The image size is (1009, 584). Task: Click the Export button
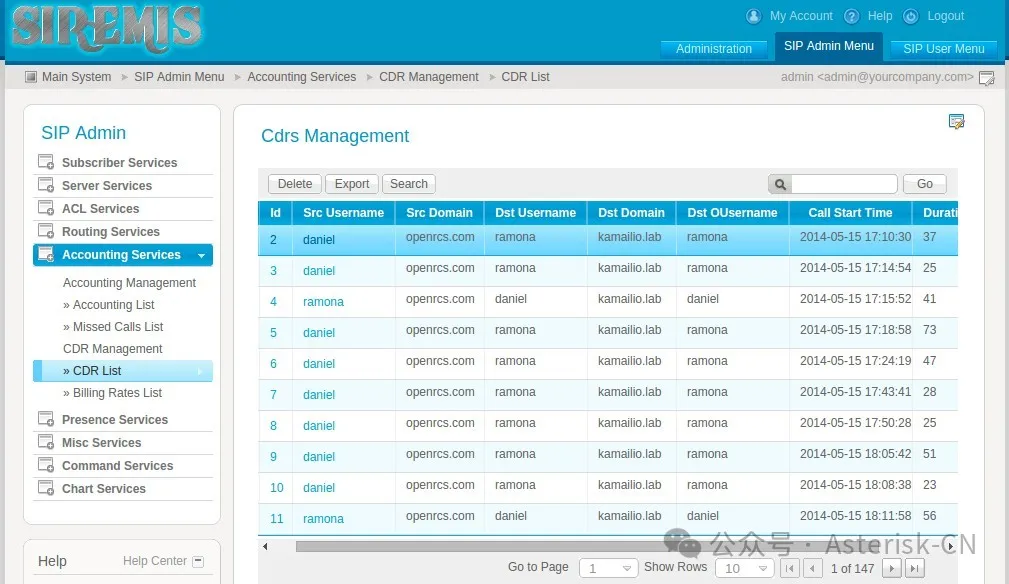point(352,184)
